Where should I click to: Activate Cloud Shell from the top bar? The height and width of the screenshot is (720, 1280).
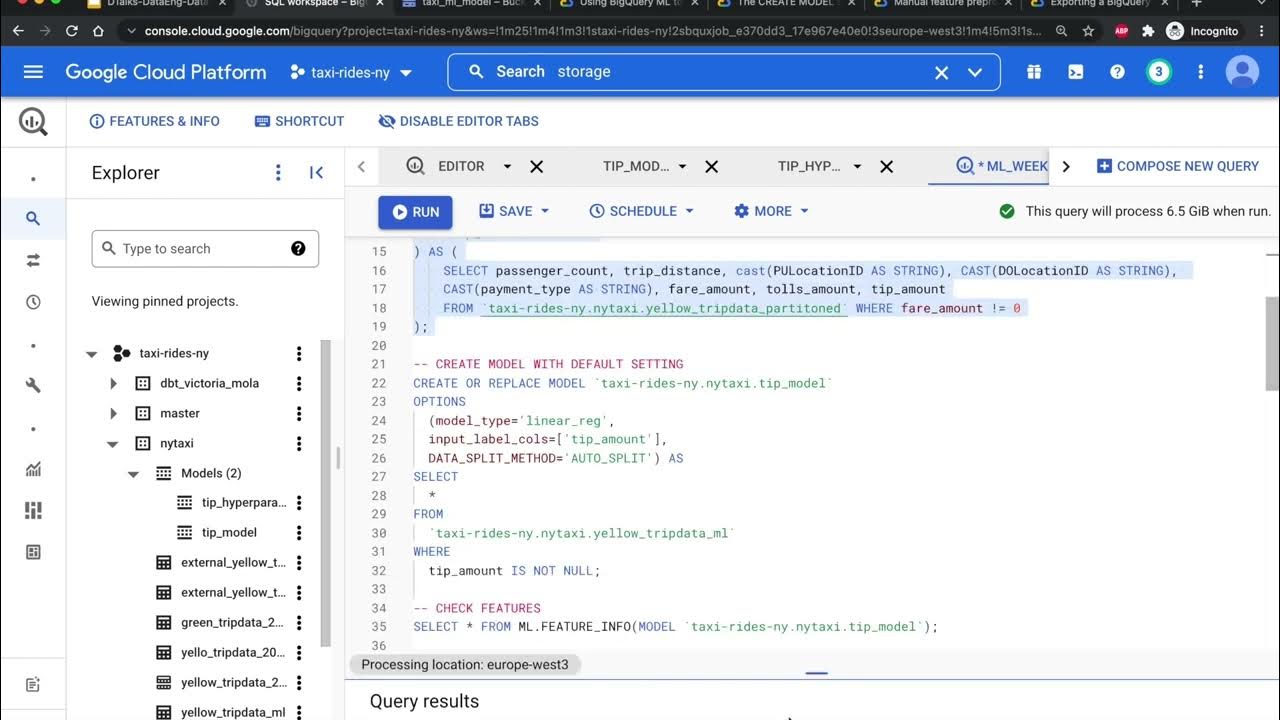(1076, 71)
